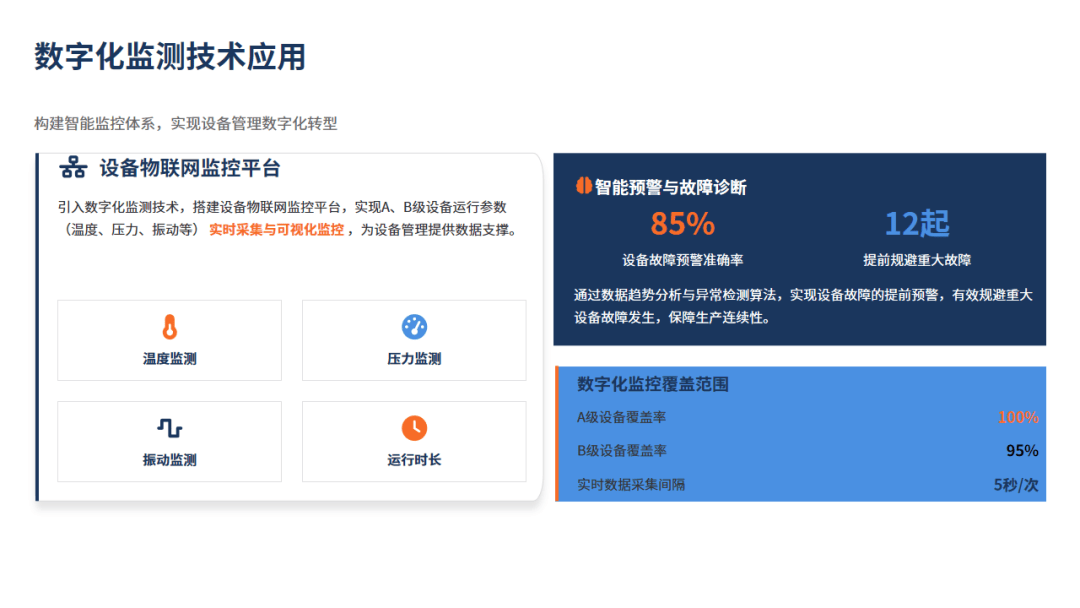Click the 设备物联网监控平台 heading
Screen dimensions: 1080x608
190,168
